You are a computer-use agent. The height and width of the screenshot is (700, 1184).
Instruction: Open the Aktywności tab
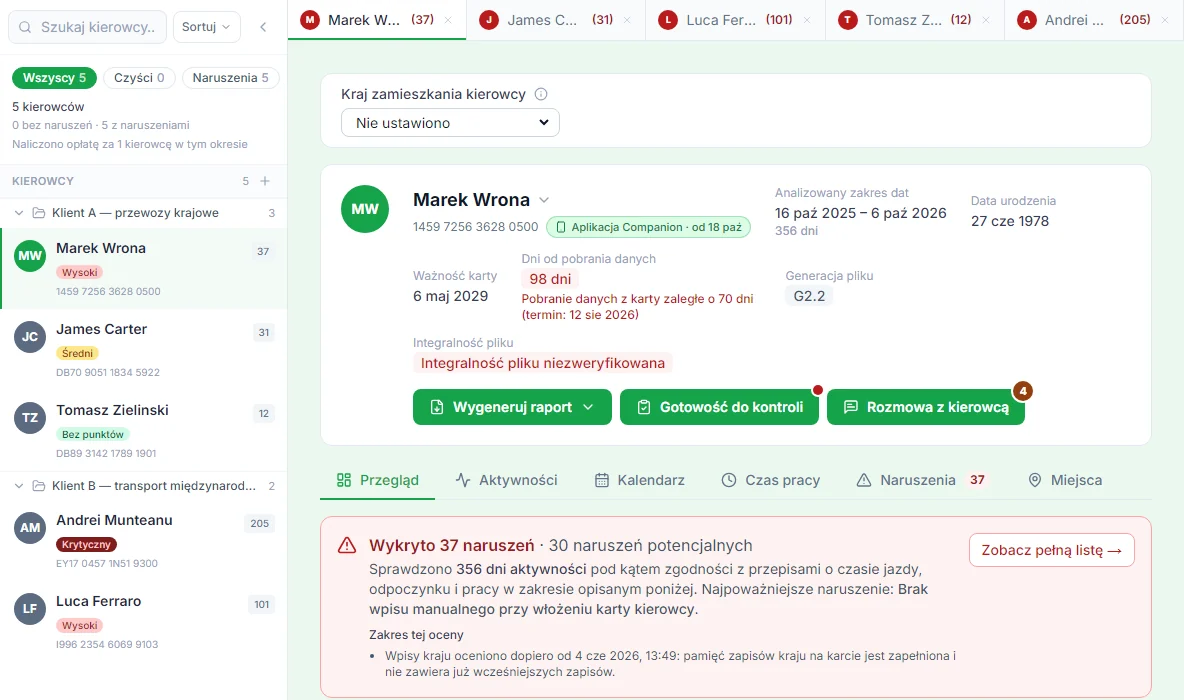[507, 480]
